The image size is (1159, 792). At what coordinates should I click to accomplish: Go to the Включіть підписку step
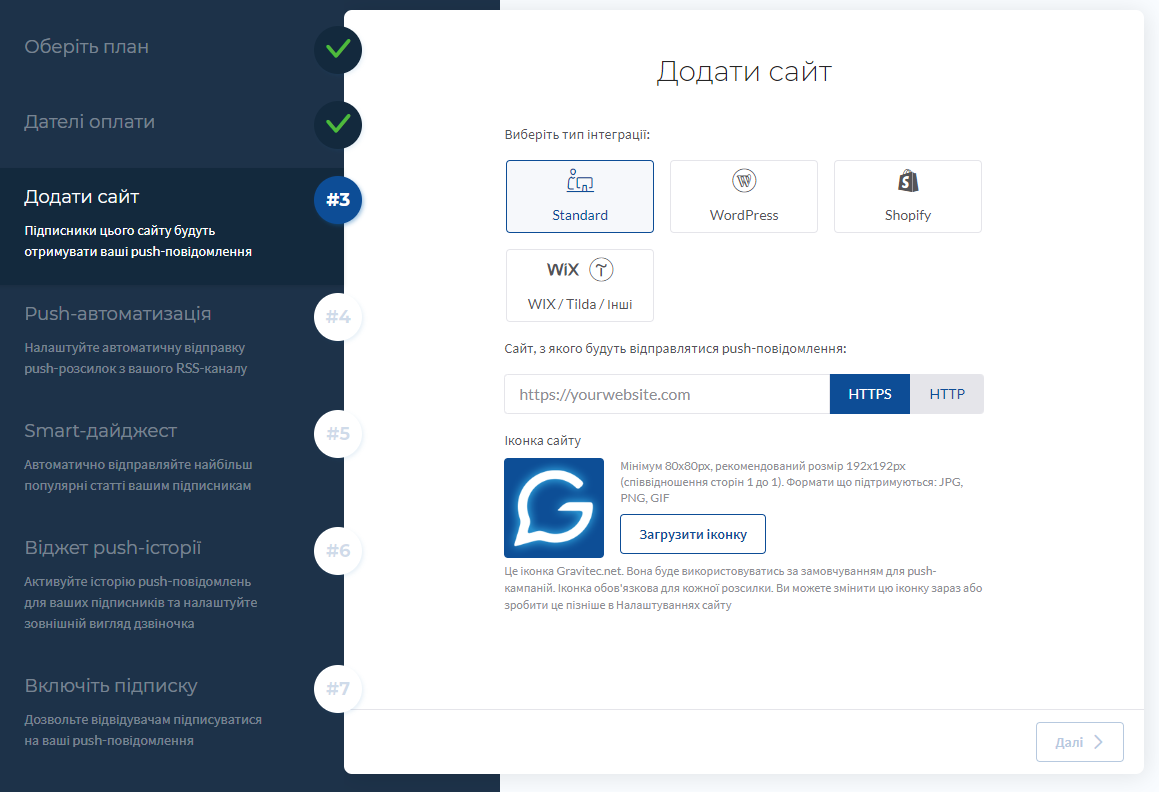[x=111, y=686]
